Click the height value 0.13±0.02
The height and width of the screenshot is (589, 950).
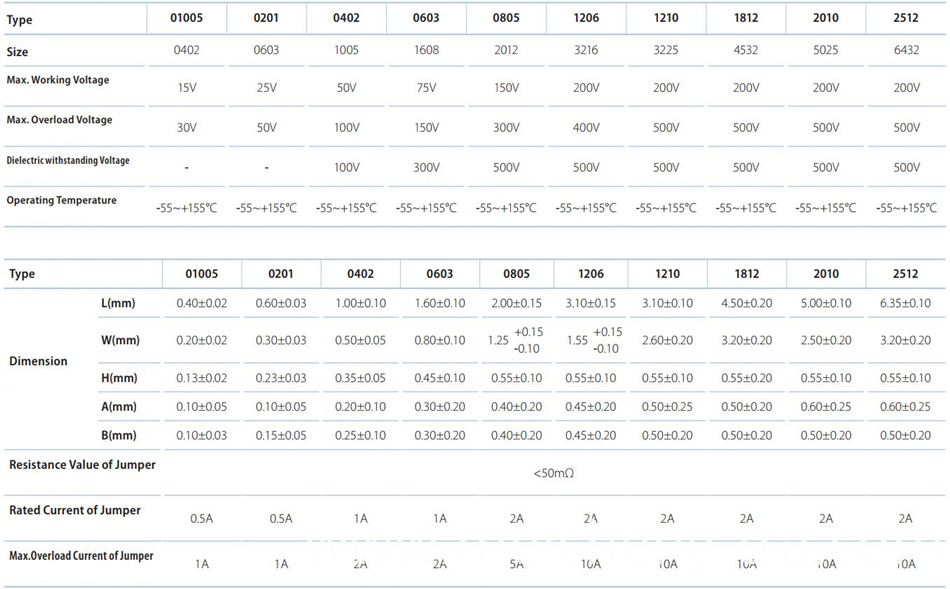tap(202, 378)
